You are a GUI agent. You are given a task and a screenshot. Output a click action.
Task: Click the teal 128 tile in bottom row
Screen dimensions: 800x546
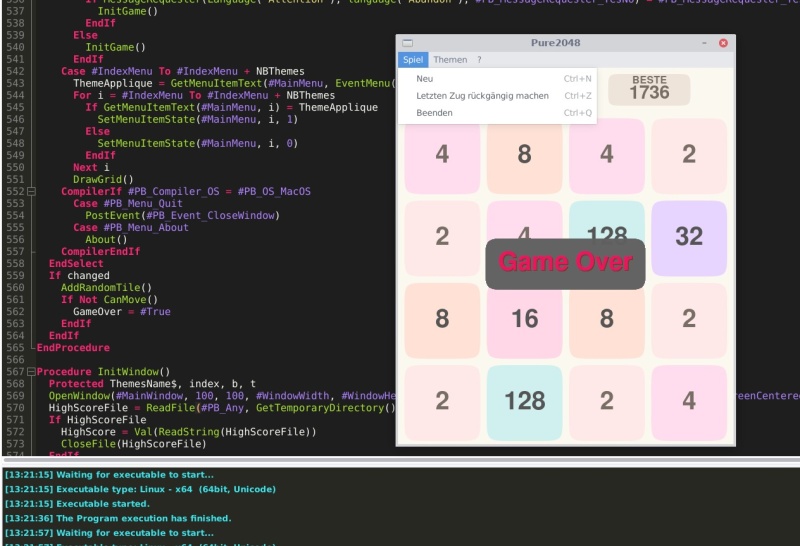click(x=524, y=403)
